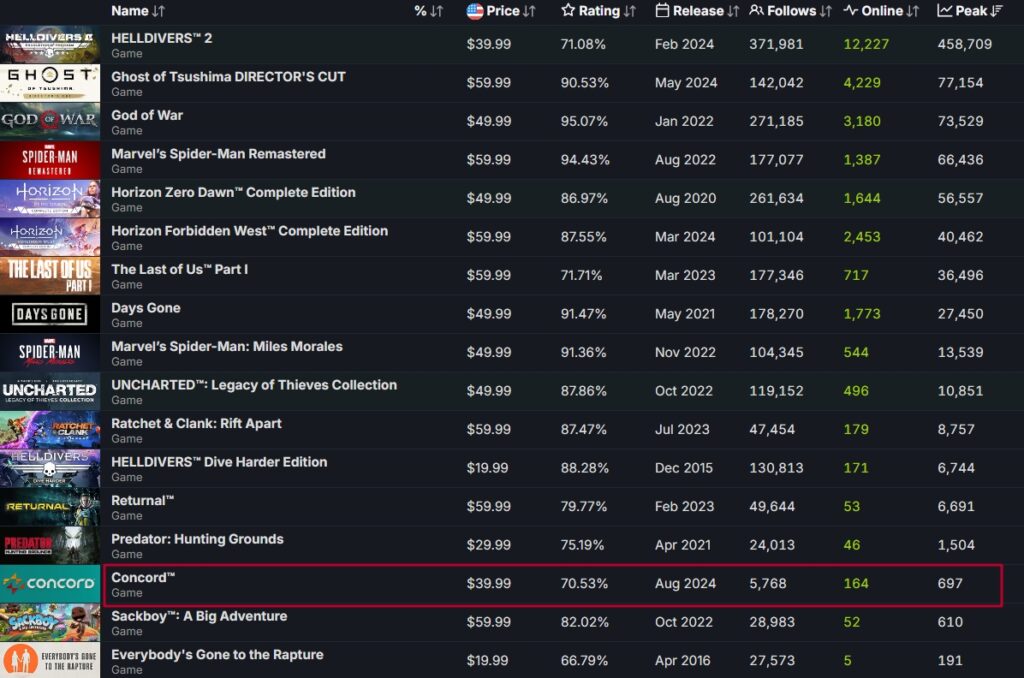The image size is (1024, 678).
Task: Click the people icon beside Follows
Action: coord(756,11)
